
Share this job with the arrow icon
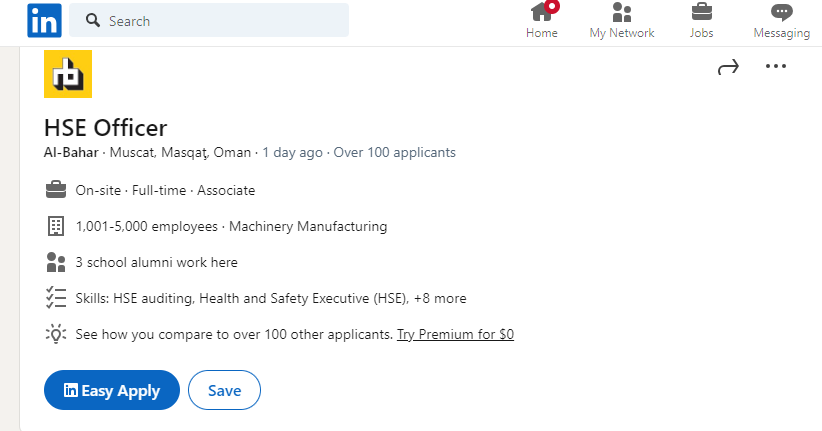point(728,67)
